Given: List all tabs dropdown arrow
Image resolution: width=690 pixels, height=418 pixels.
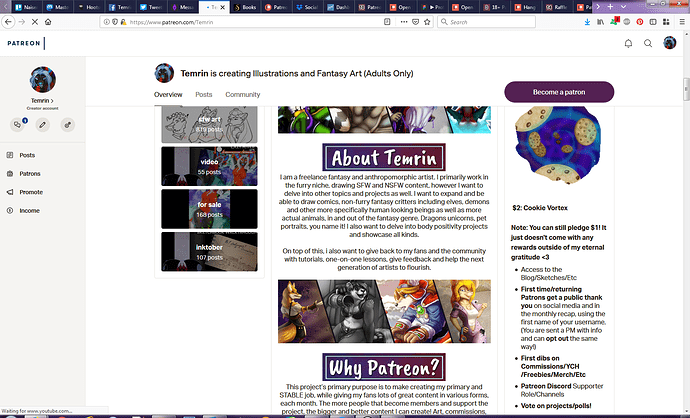Looking at the screenshot, I should 623,7.
